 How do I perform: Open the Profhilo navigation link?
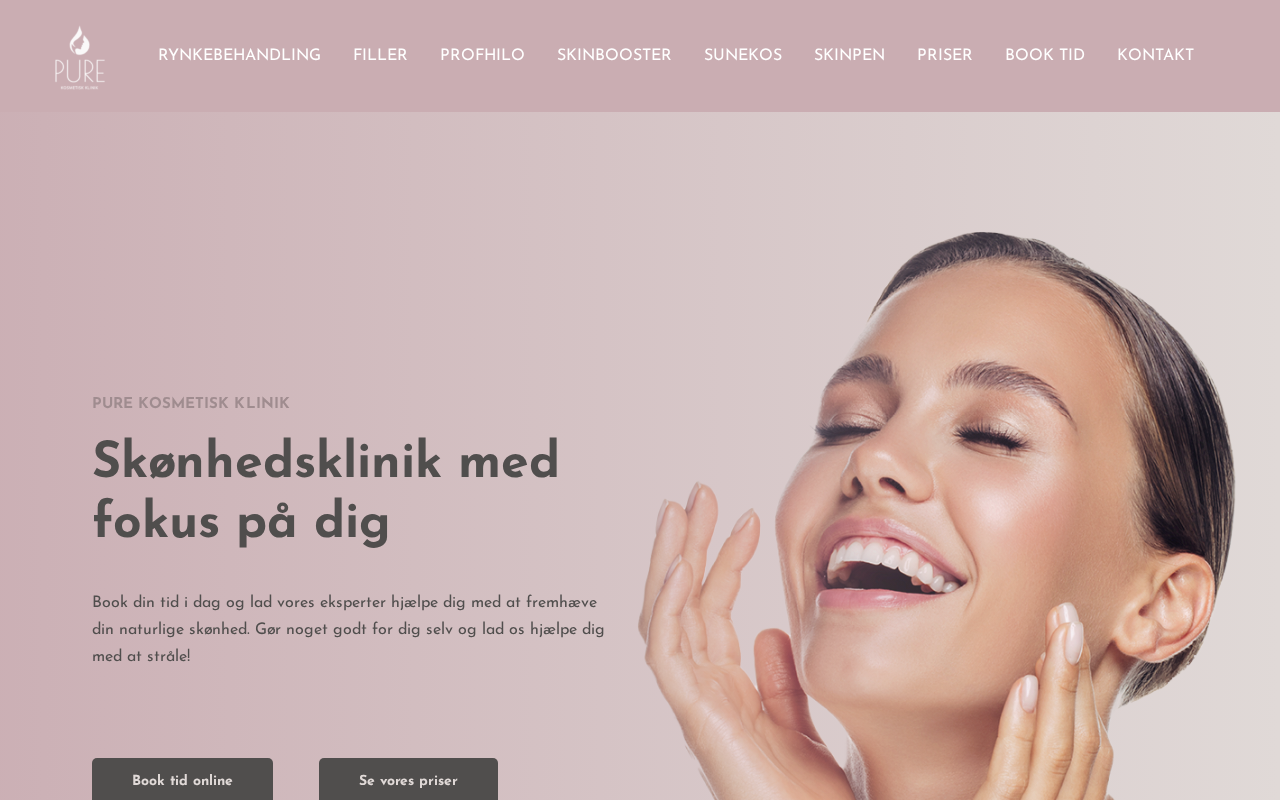(x=482, y=56)
